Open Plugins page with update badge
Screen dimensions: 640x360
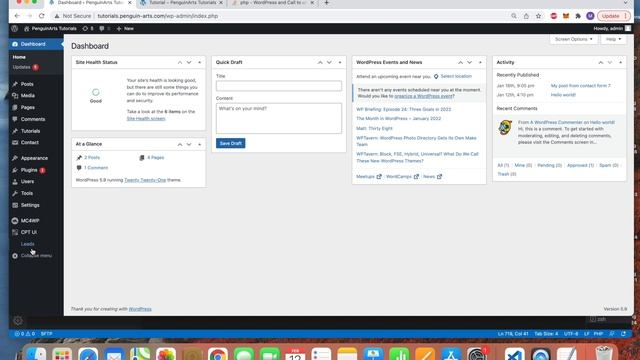click(29, 170)
